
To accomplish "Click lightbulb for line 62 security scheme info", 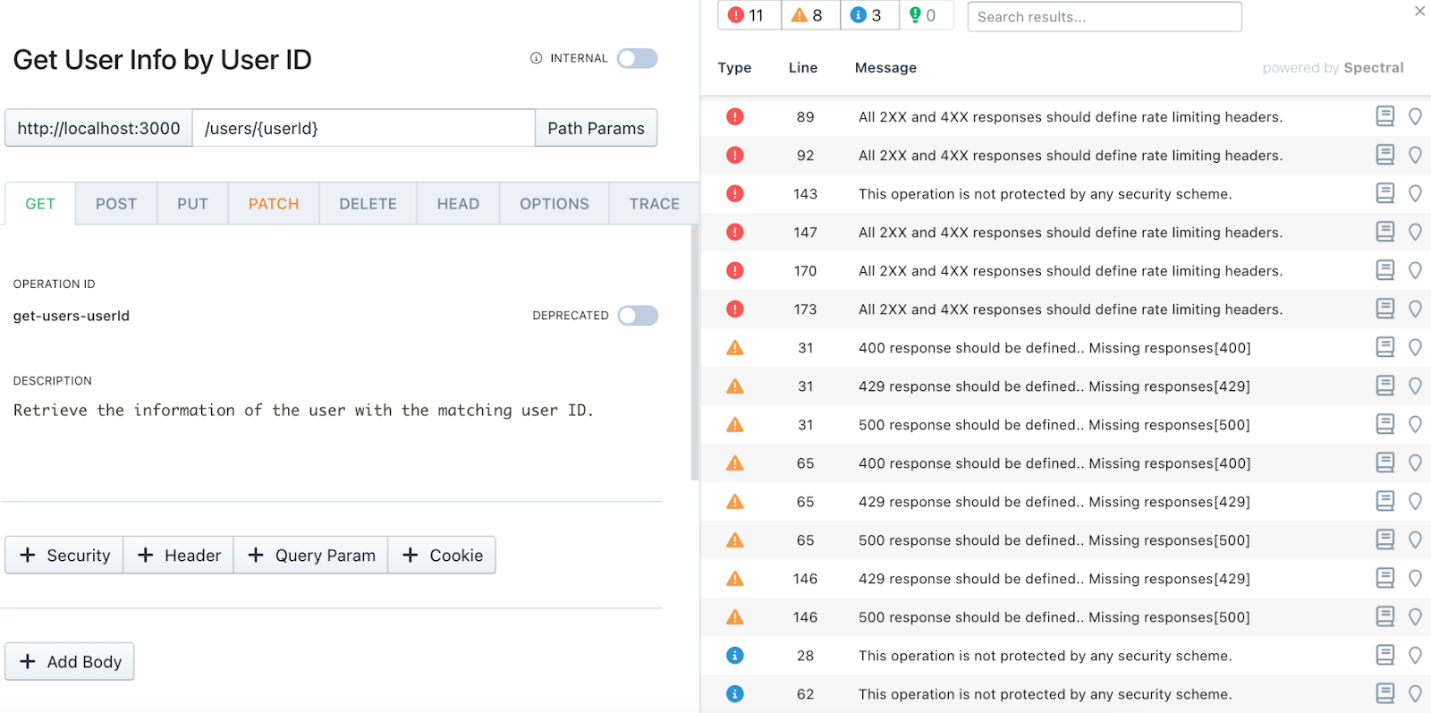I will (x=1416, y=693).
